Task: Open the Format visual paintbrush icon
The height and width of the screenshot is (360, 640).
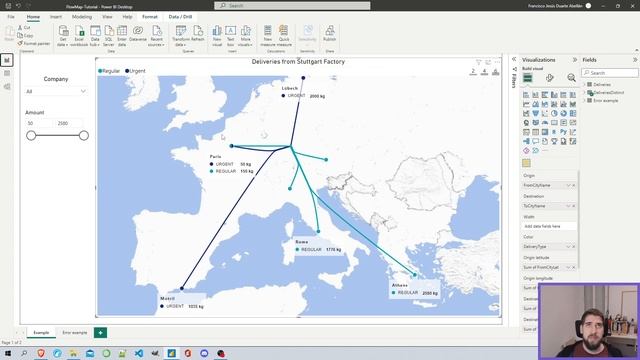Action: (x=550, y=78)
